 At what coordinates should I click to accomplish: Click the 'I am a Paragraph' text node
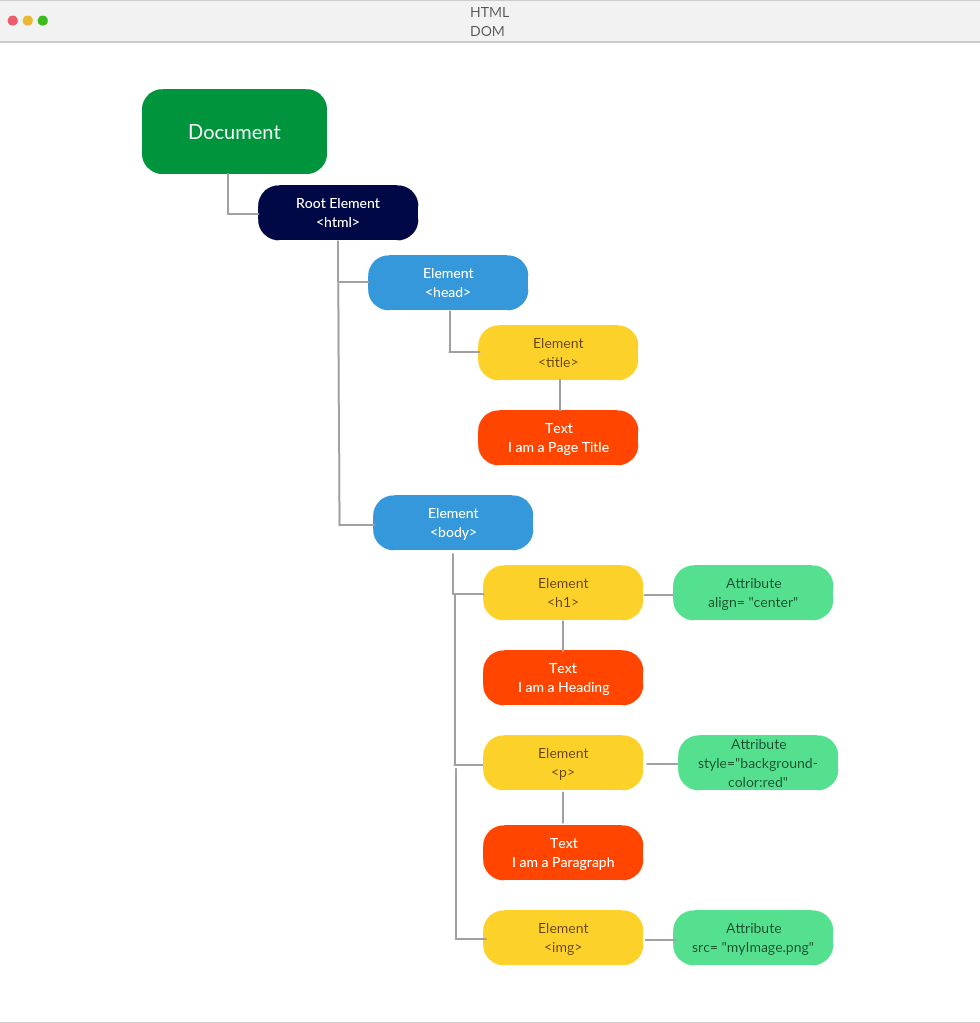[563, 853]
